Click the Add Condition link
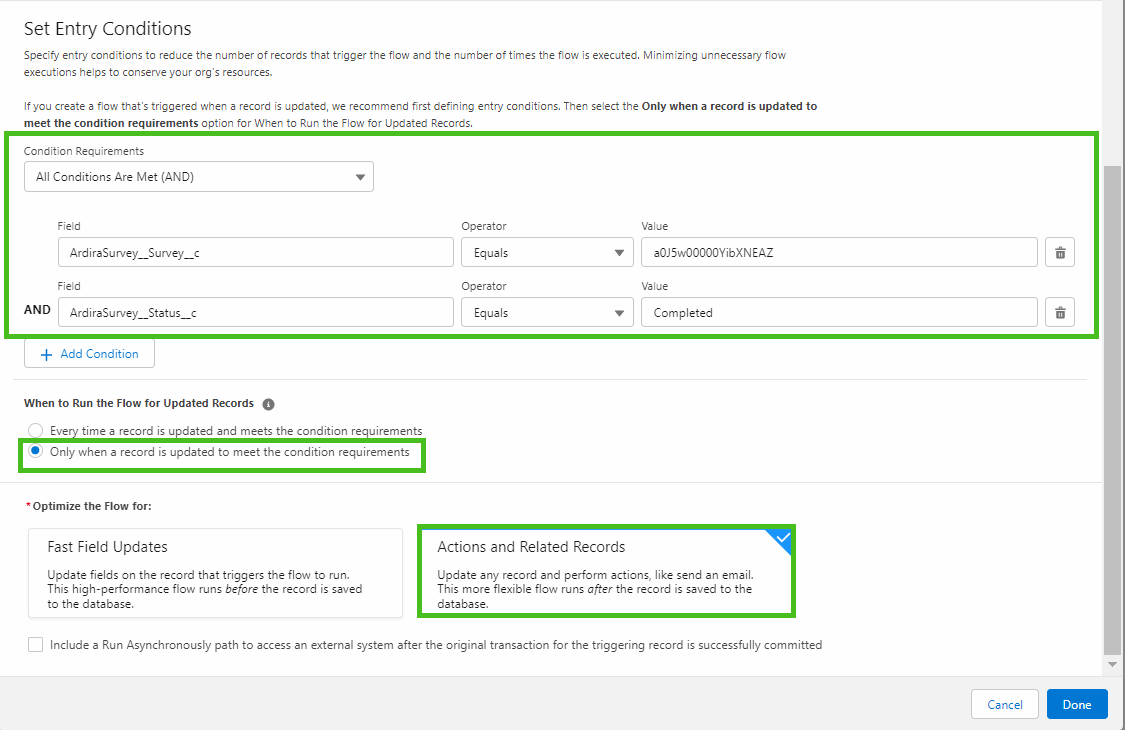The height and width of the screenshot is (730, 1125). [x=99, y=354]
